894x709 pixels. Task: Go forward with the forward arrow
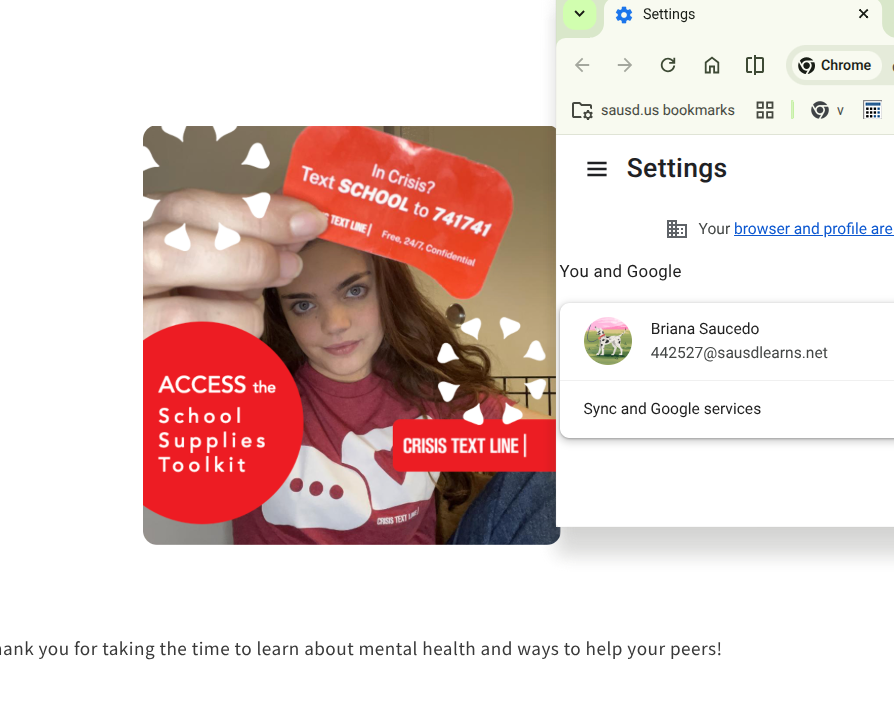click(x=625, y=65)
